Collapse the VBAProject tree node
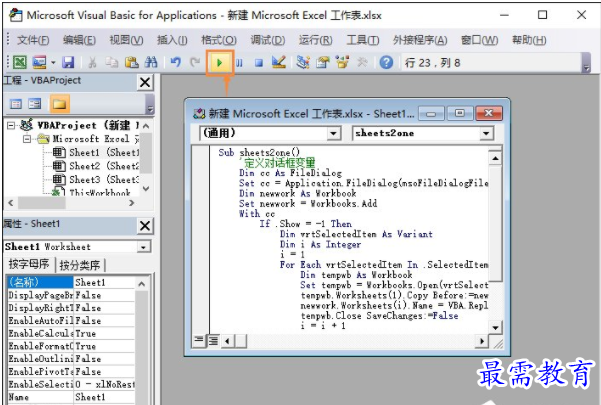 coord(11,125)
